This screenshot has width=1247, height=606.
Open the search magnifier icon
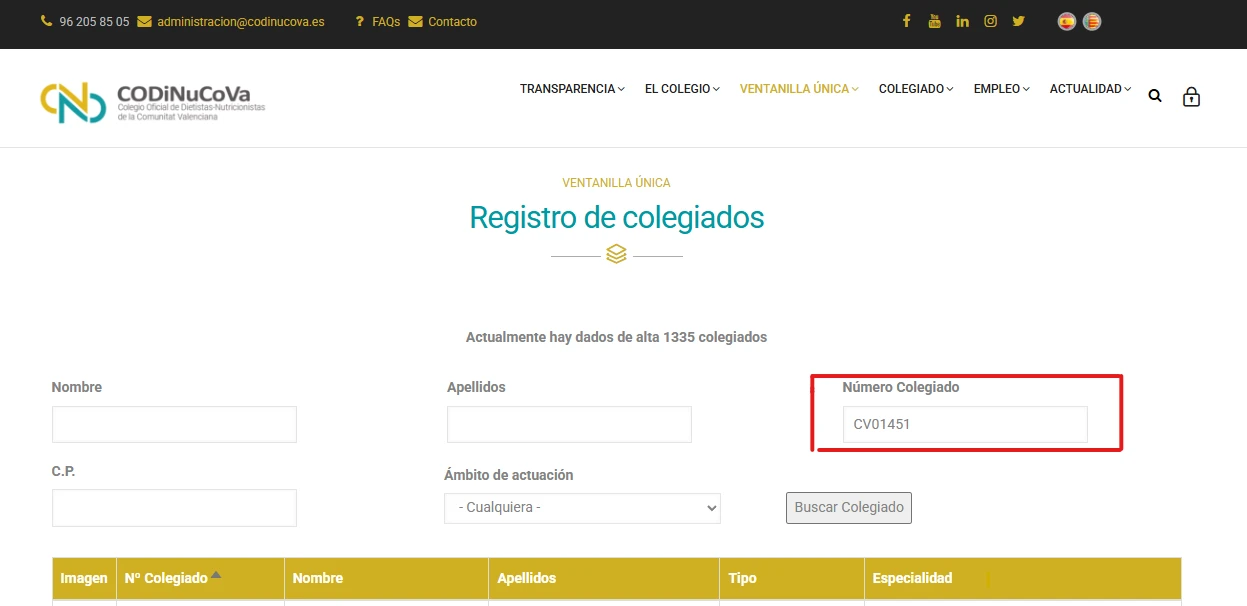tap(1155, 96)
